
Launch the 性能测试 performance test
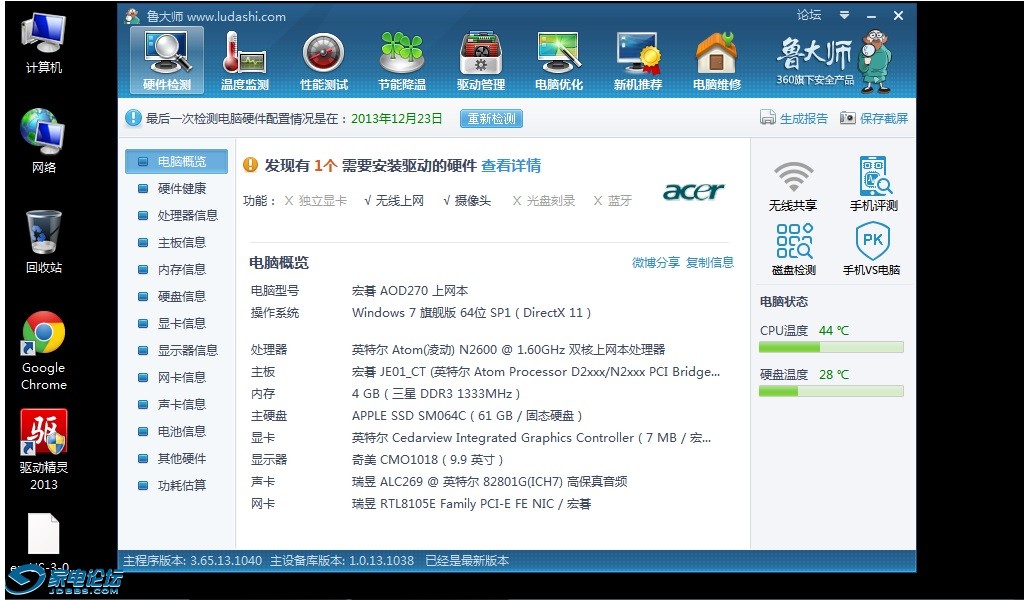324,60
